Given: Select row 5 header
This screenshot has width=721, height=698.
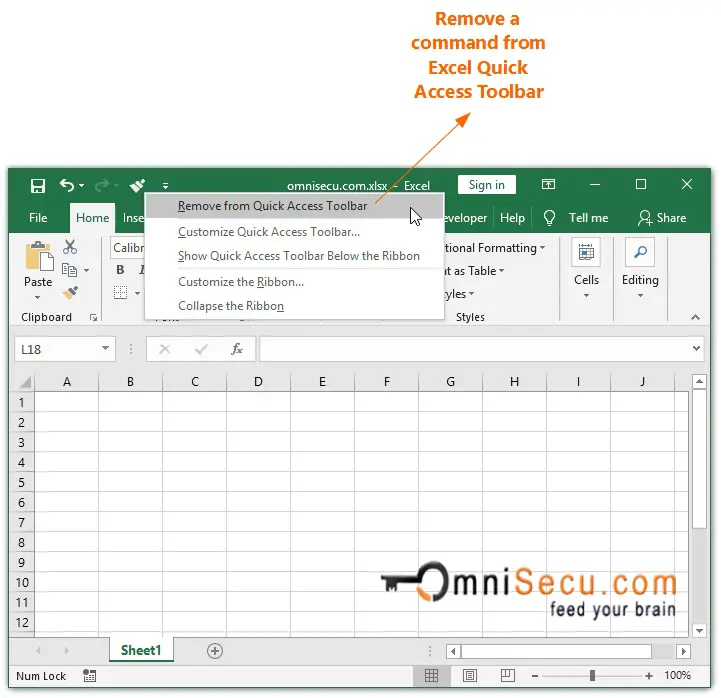Looking at the screenshot, I should pos(21,482).
